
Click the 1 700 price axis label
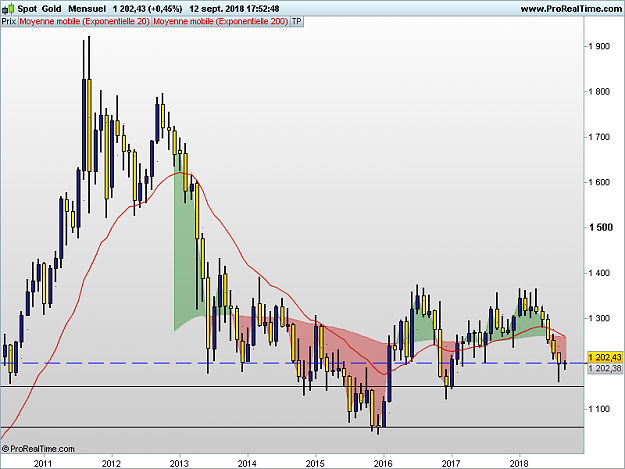pyautogui.click(x=599, y=137)
